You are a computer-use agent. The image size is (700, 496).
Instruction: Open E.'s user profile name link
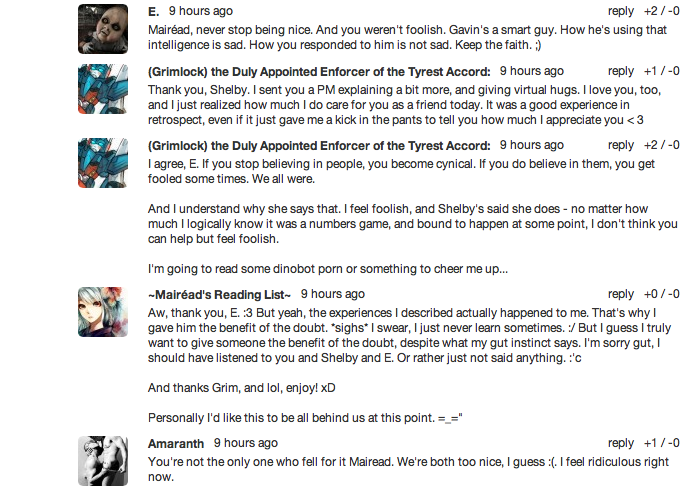coord(153,11)
